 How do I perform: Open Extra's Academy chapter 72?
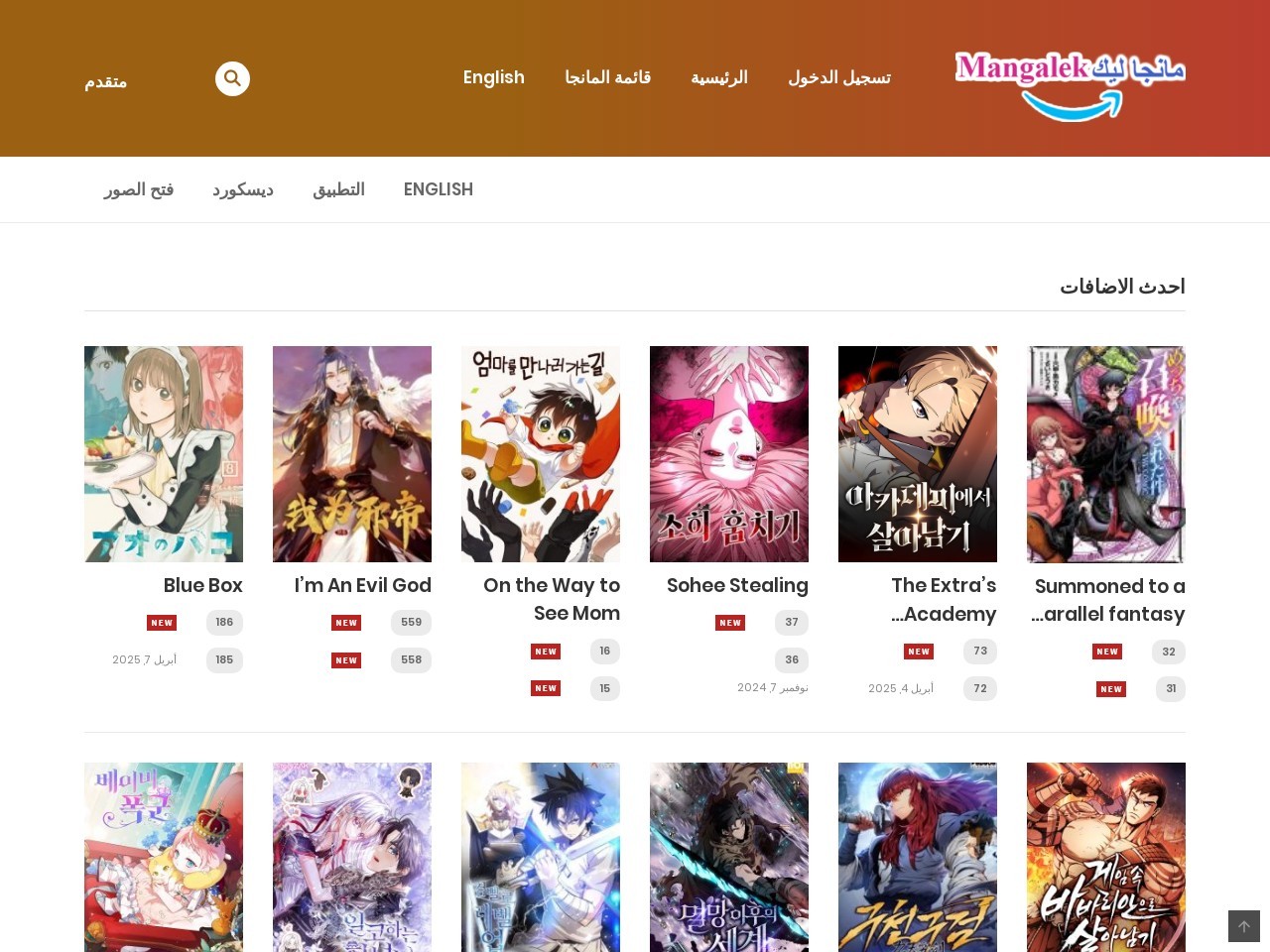[x=980, y=689]
